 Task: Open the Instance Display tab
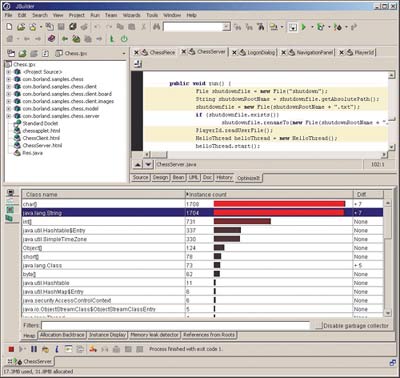coord(107,335)
